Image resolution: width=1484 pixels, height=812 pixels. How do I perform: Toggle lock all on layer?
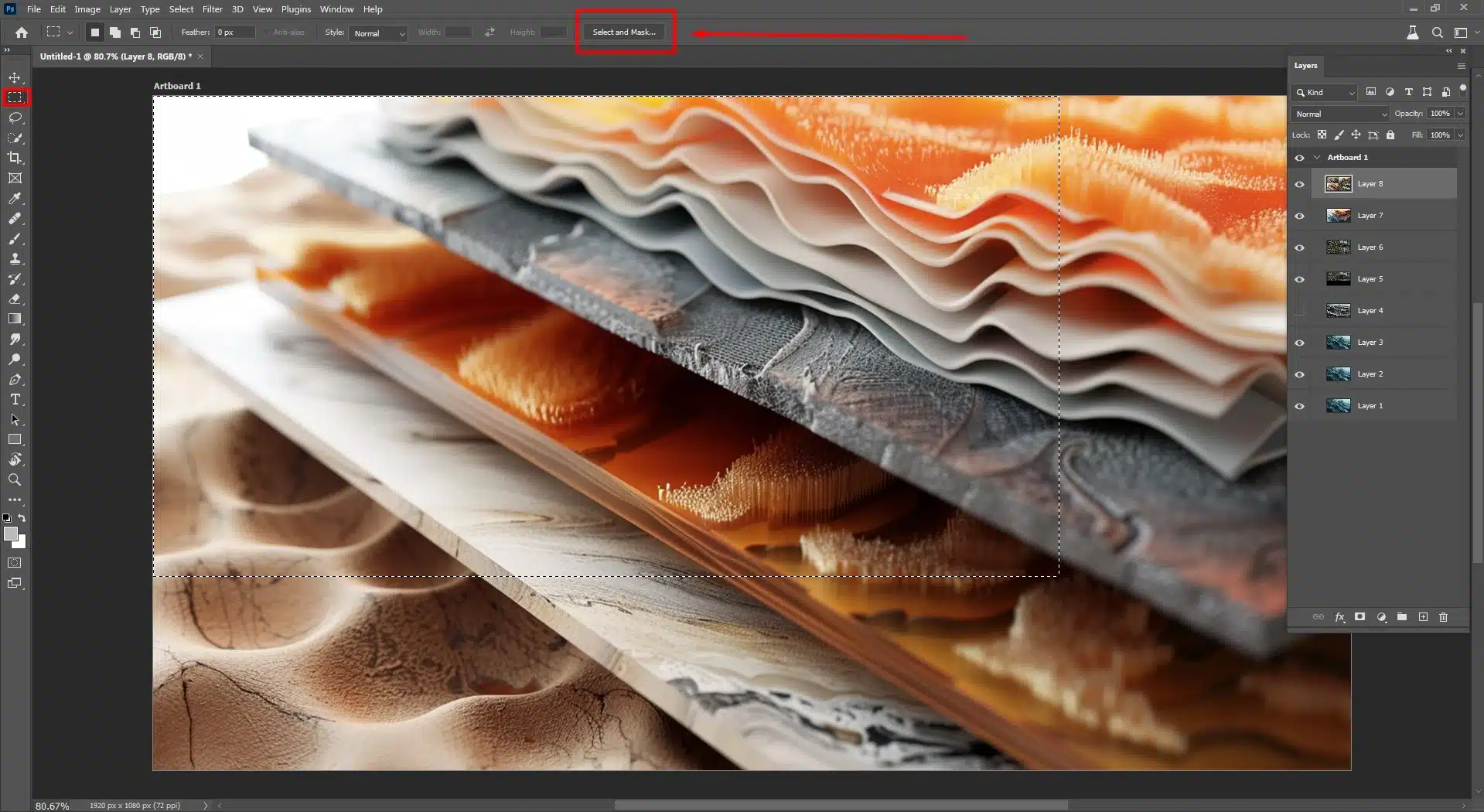(x=1390, y=135)
